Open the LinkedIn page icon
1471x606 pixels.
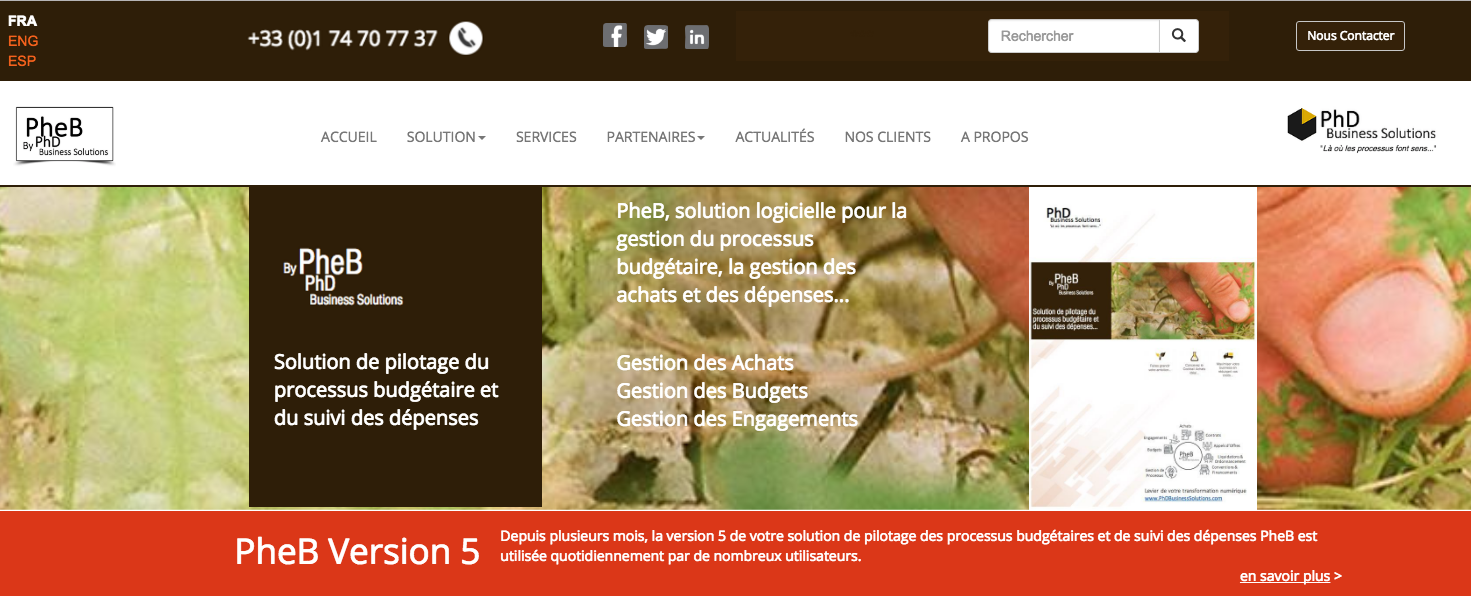[x=697, y=37]
